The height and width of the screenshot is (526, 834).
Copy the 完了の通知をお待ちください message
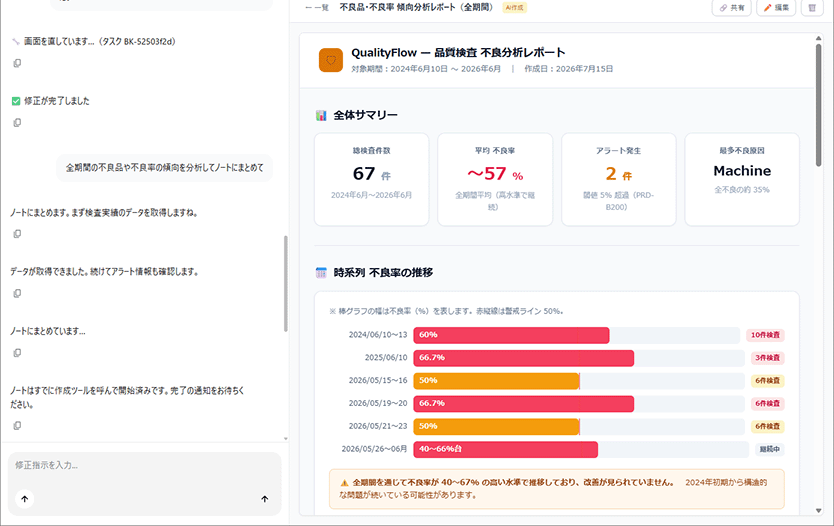coord(17,425)
